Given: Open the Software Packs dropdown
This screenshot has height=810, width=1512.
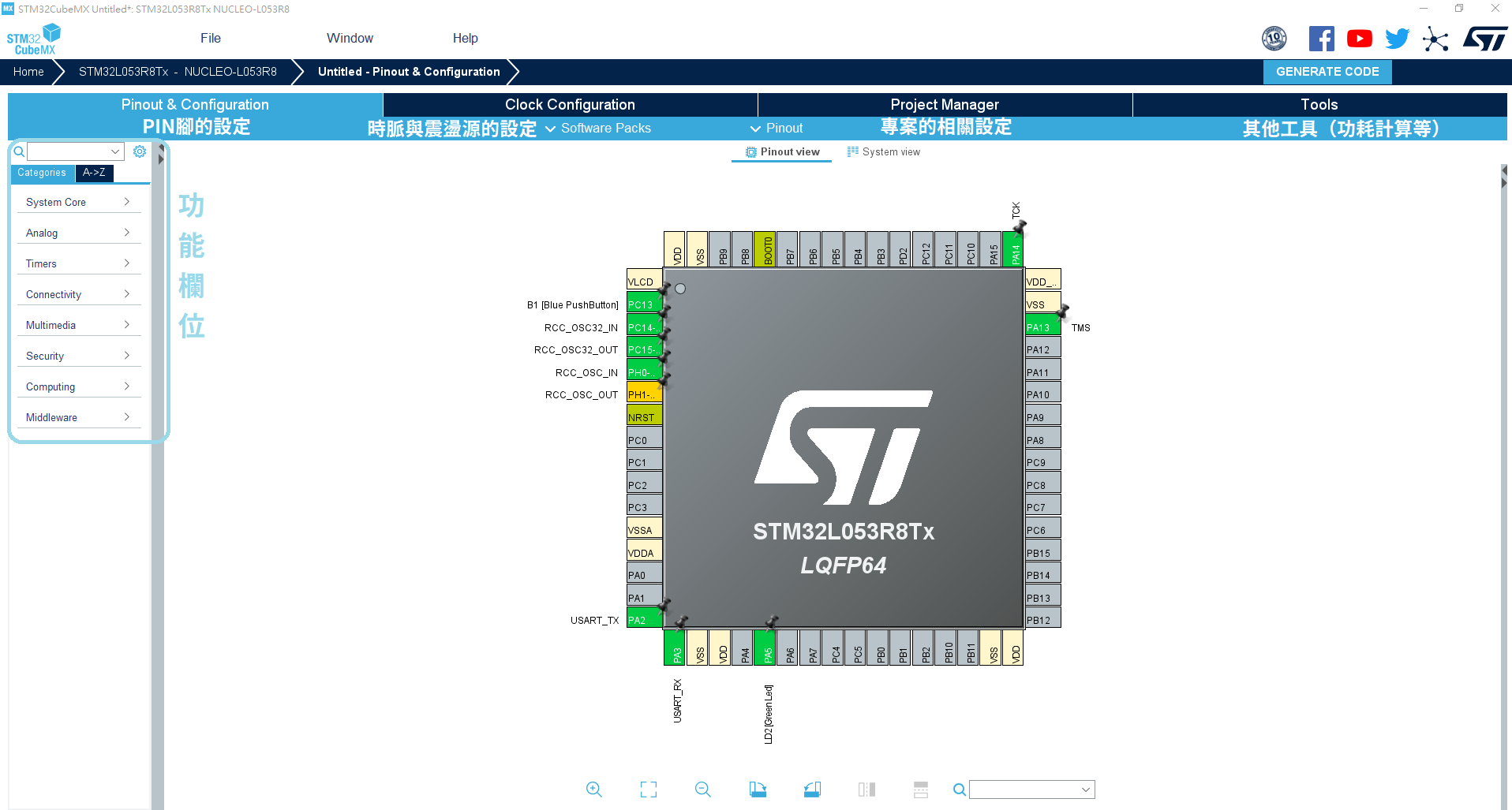Looking at the screenshot, I should [598, 128].
